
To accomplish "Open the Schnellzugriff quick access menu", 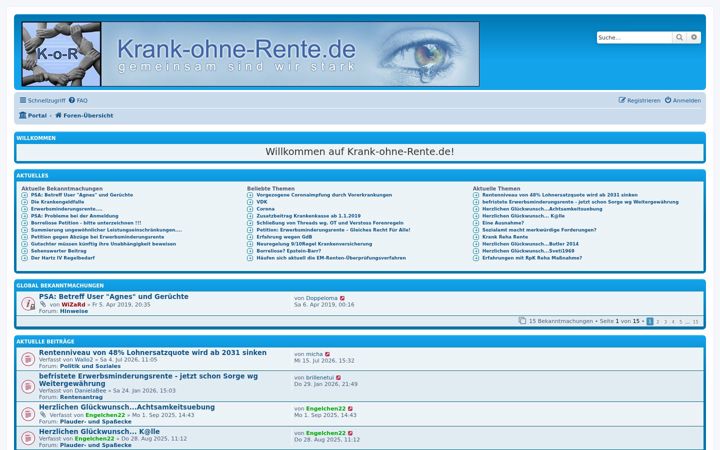I will click(x=43, y=100).
